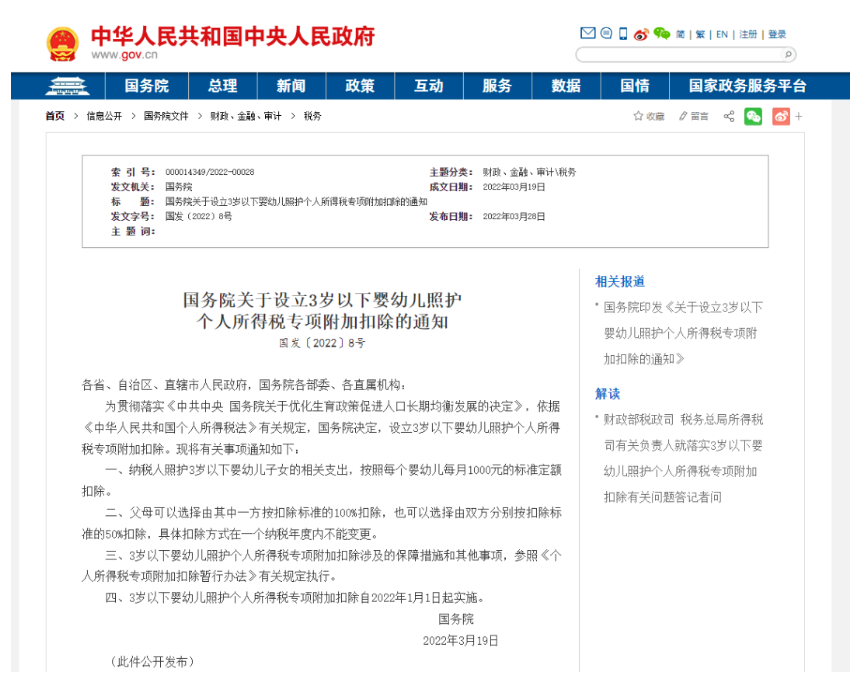Open the 国情 nav menu
856x687 pixels.
tap(635, 86)
